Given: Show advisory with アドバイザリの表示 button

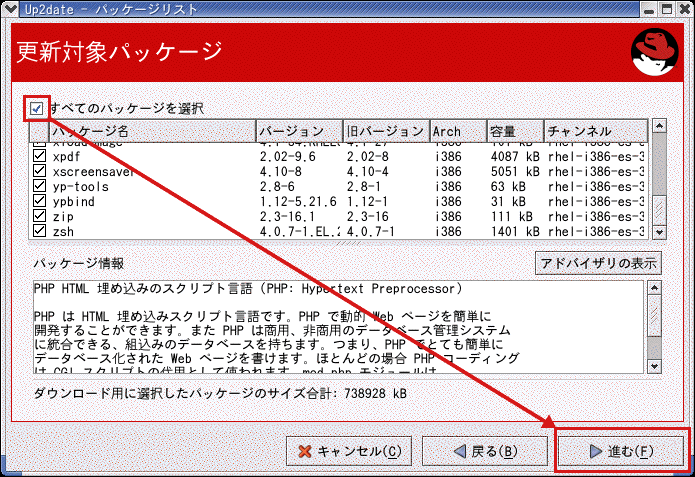Looking at the screenshot, I should tap(598, 264).
